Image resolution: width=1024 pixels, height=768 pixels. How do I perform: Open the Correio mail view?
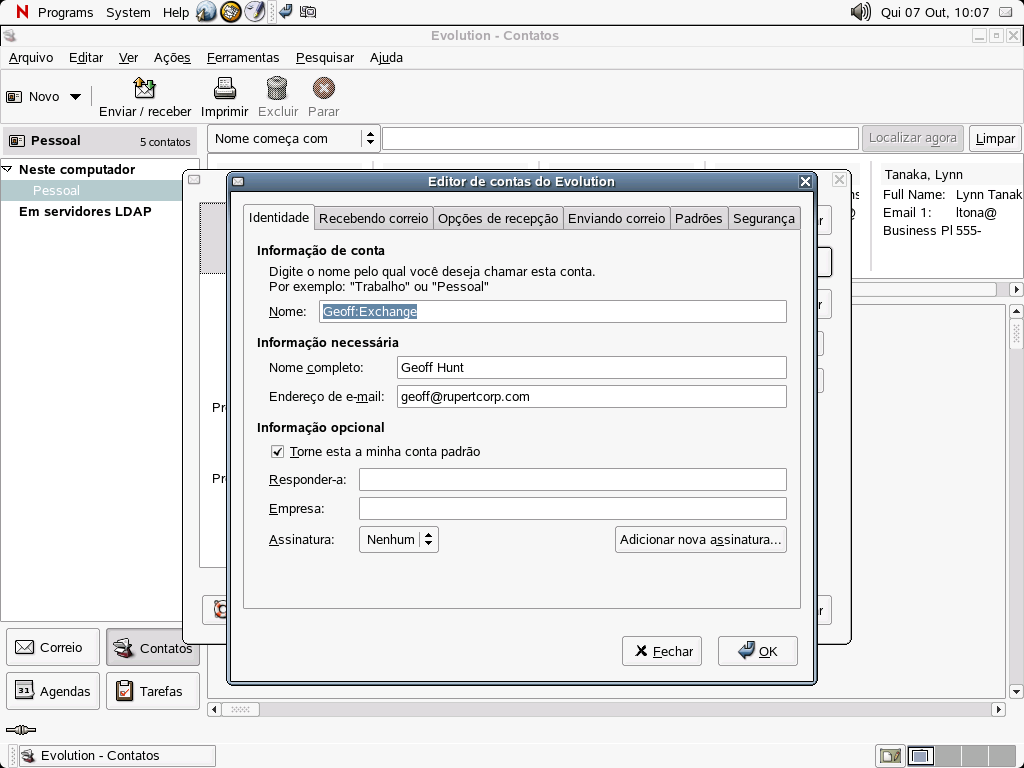tap(52, 647)
